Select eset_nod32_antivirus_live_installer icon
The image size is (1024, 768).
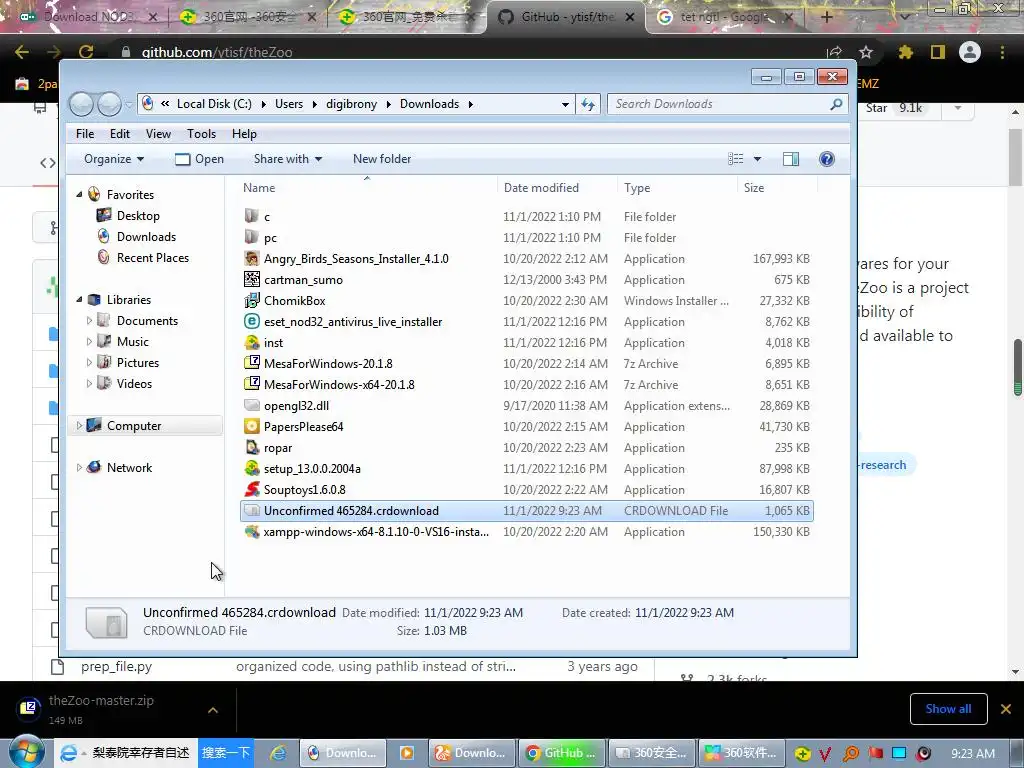[x=251, y=321]
